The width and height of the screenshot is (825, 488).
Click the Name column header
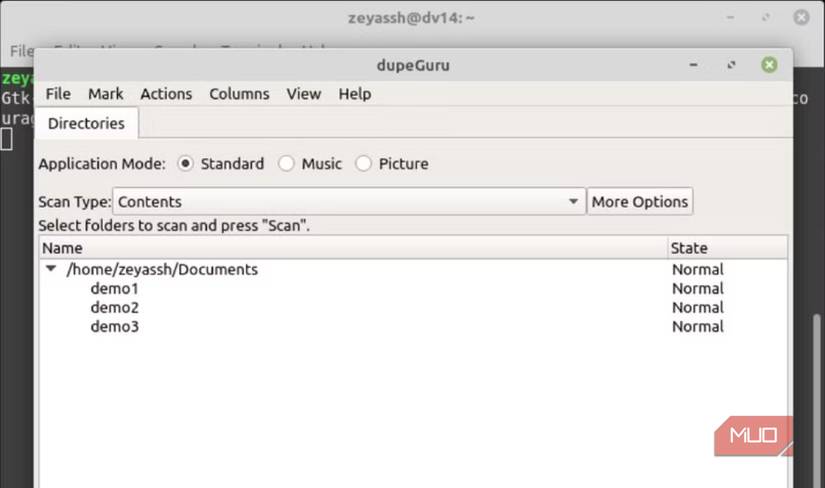354,248
